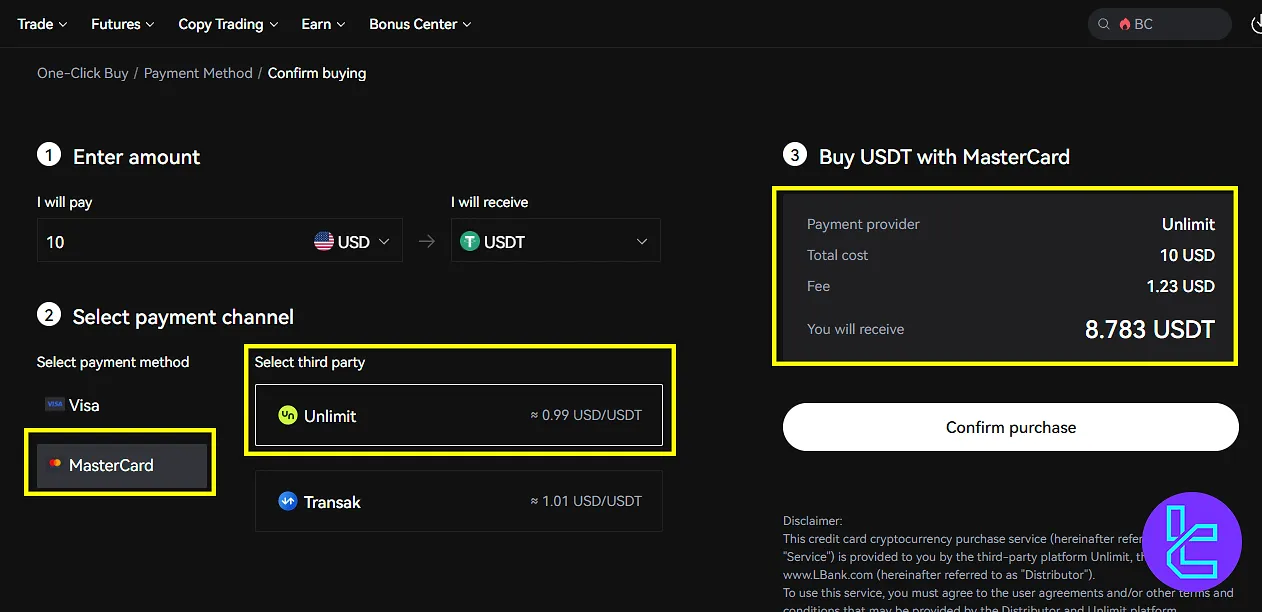Open the Bonus Center menu

(420, 24)
